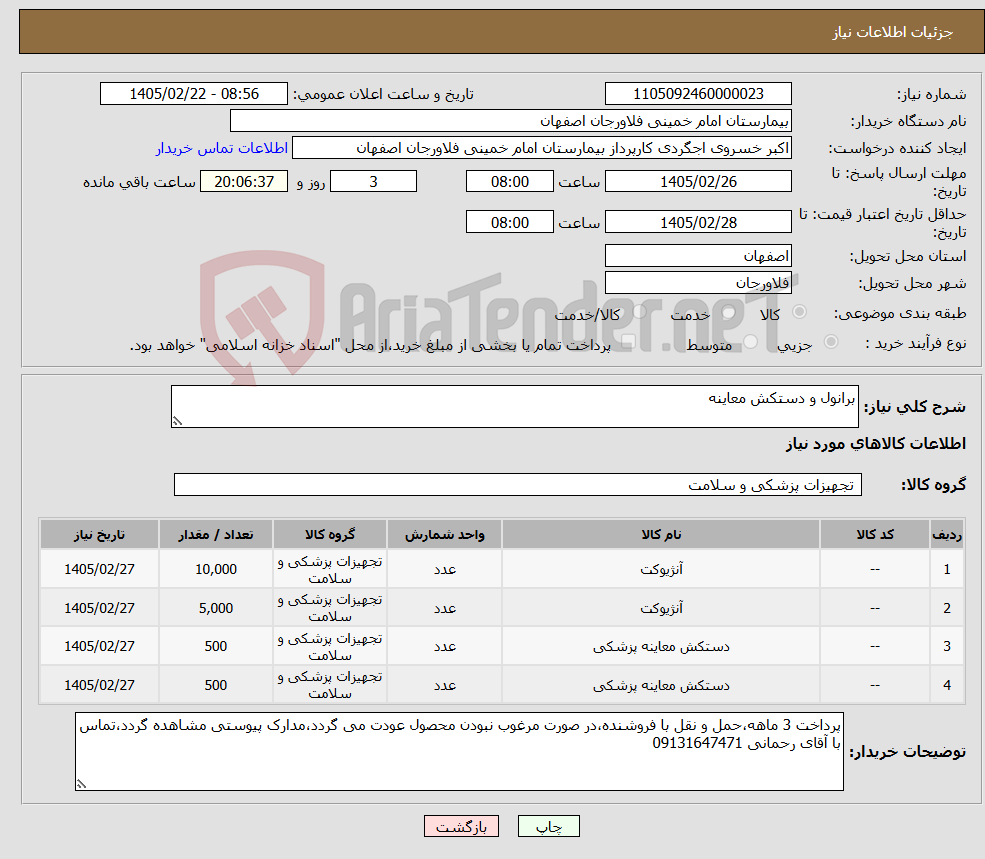Click the response deadline date 1405/02/26
This screenshot has height=859, width=985.
point(698,182)
